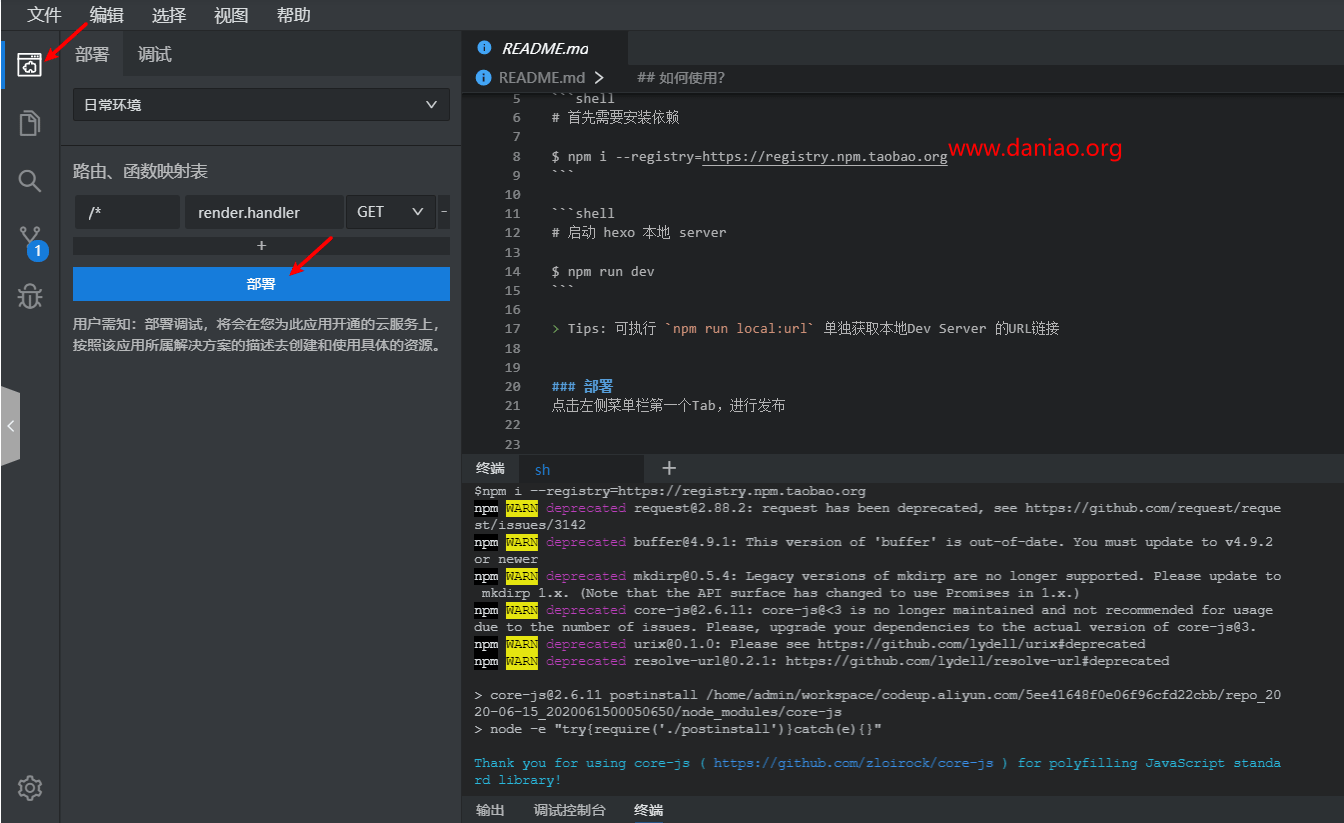Add a route mapping row with plus bar
Viewport: 1344px width, 823px height.
[x=261, y=246]
